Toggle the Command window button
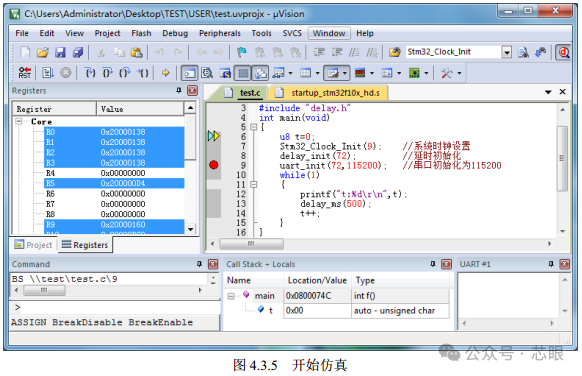The width and height of the screenshot is (582, 376). coord(189,73)
